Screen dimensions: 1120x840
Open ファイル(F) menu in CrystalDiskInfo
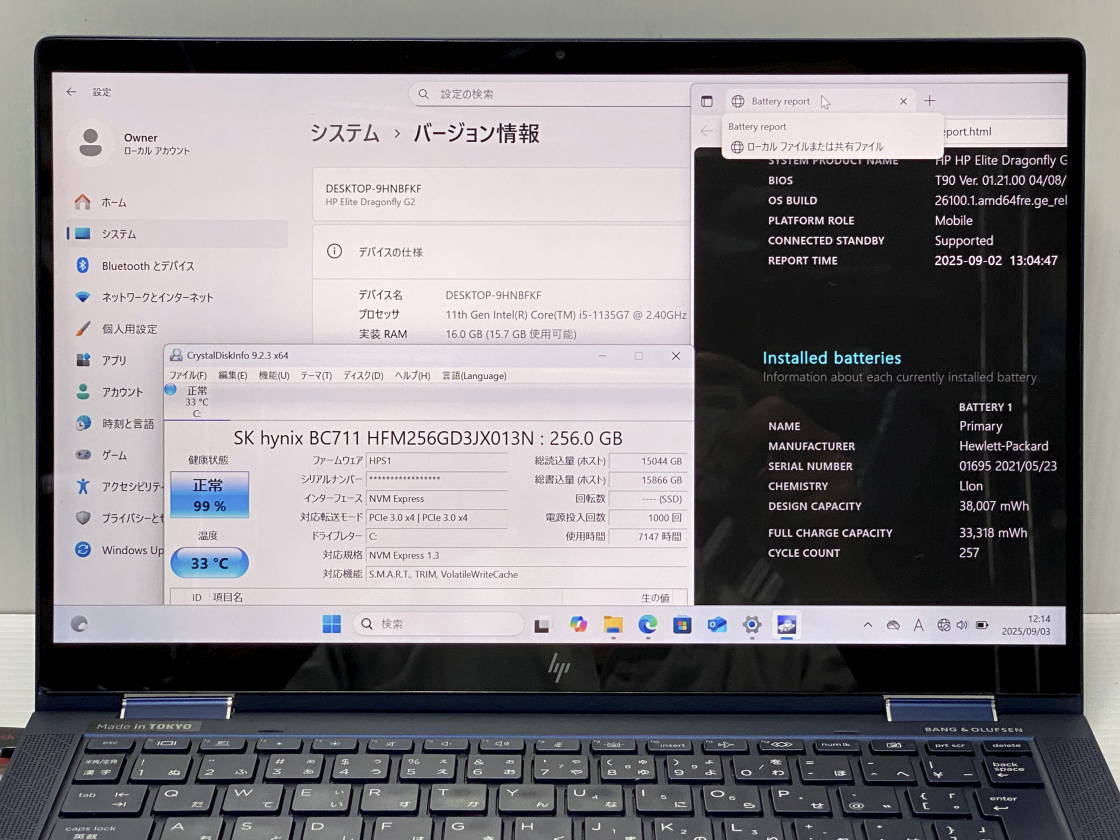tap(188, 376)
